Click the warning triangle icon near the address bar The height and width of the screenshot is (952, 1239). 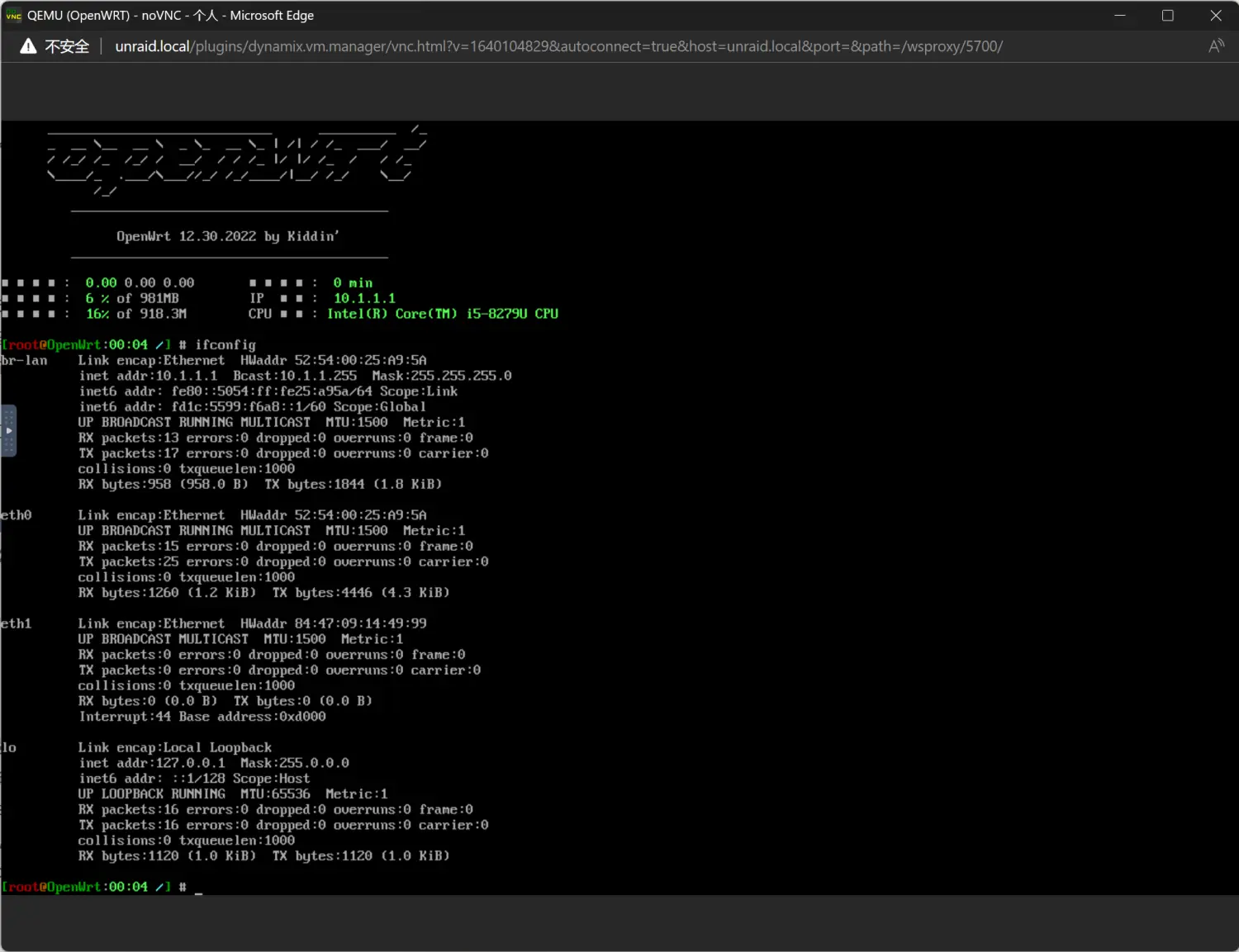tap(27, 46)
